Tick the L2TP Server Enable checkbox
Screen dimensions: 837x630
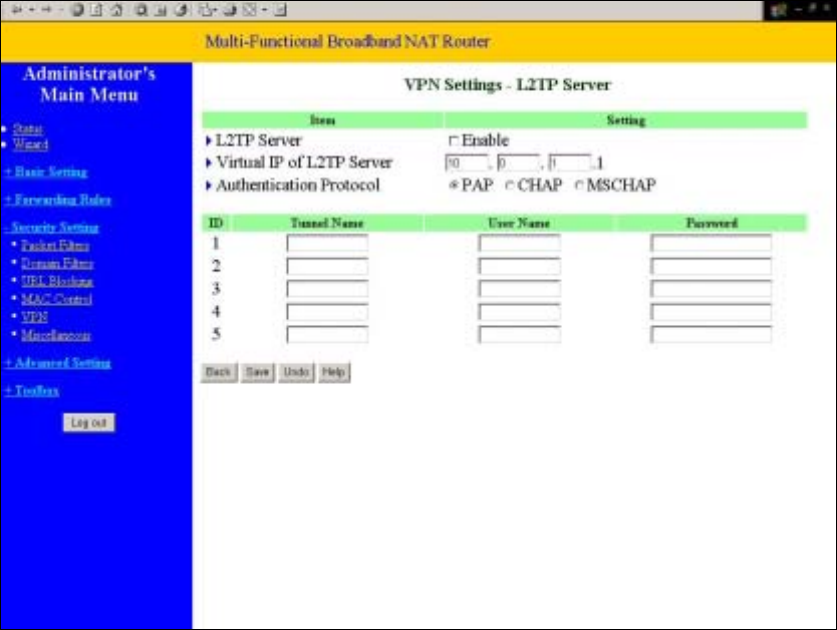(x=453, y=141)
